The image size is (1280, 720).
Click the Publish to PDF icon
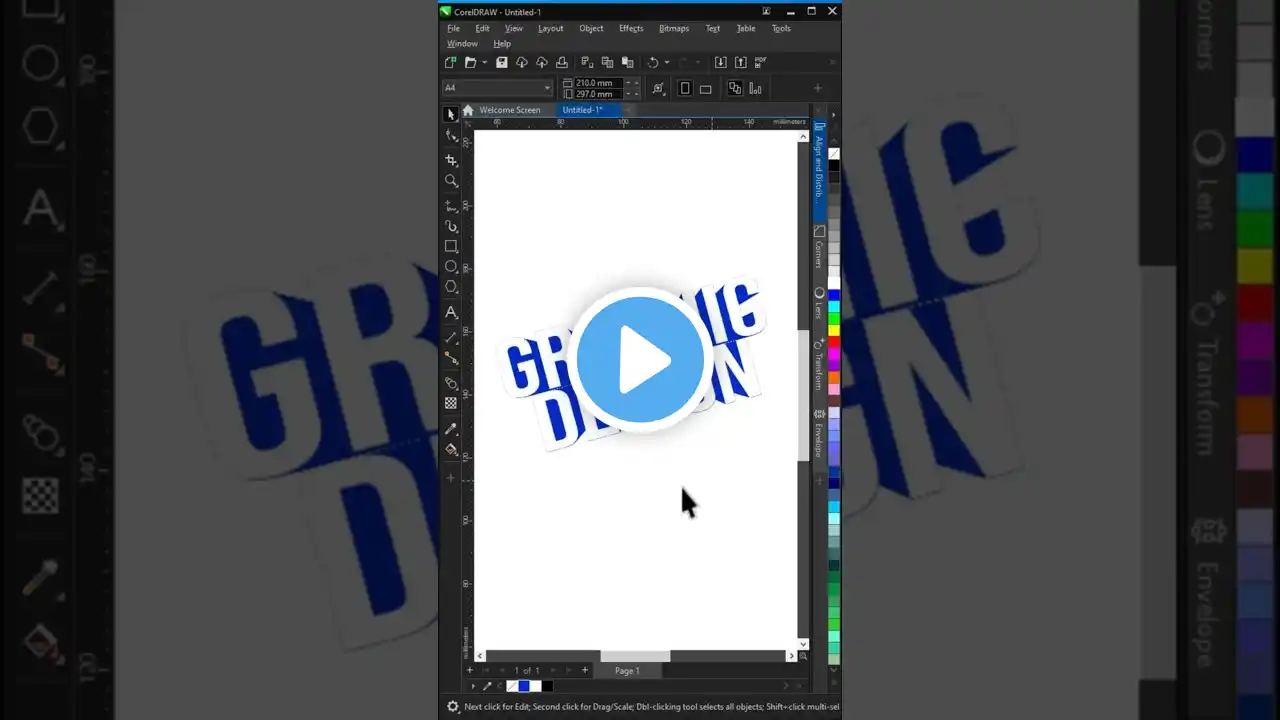(x=760, y=62)
